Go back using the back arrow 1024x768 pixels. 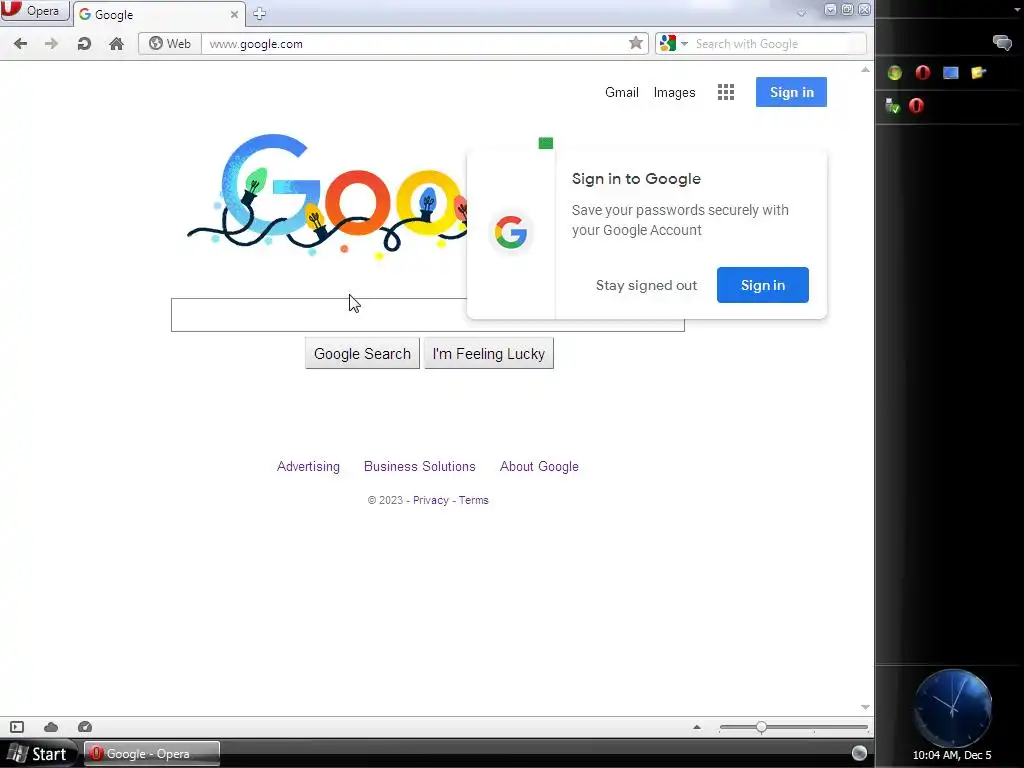pos(20,44)
